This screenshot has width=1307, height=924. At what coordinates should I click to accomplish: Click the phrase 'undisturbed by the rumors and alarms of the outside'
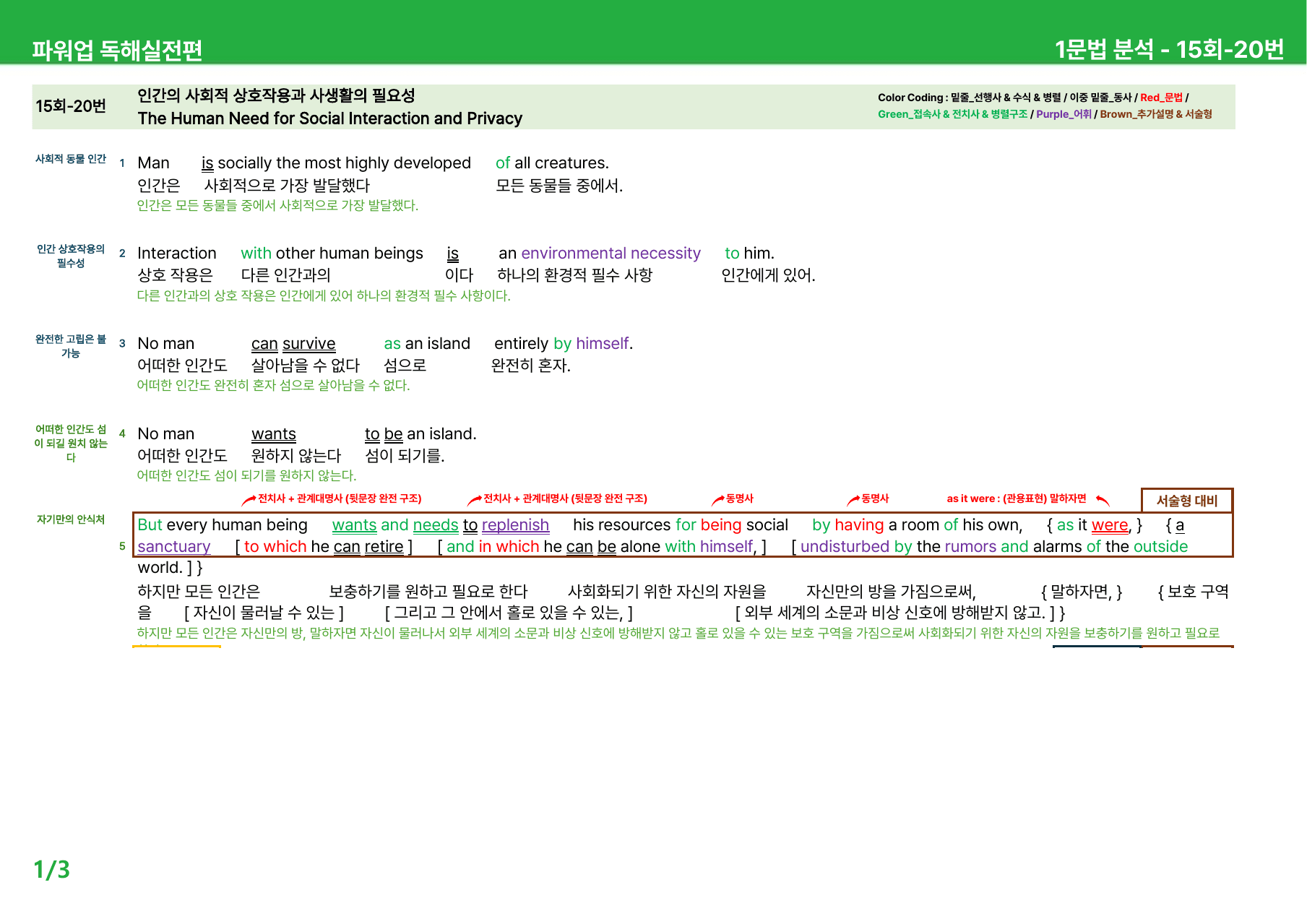point(994,547)
